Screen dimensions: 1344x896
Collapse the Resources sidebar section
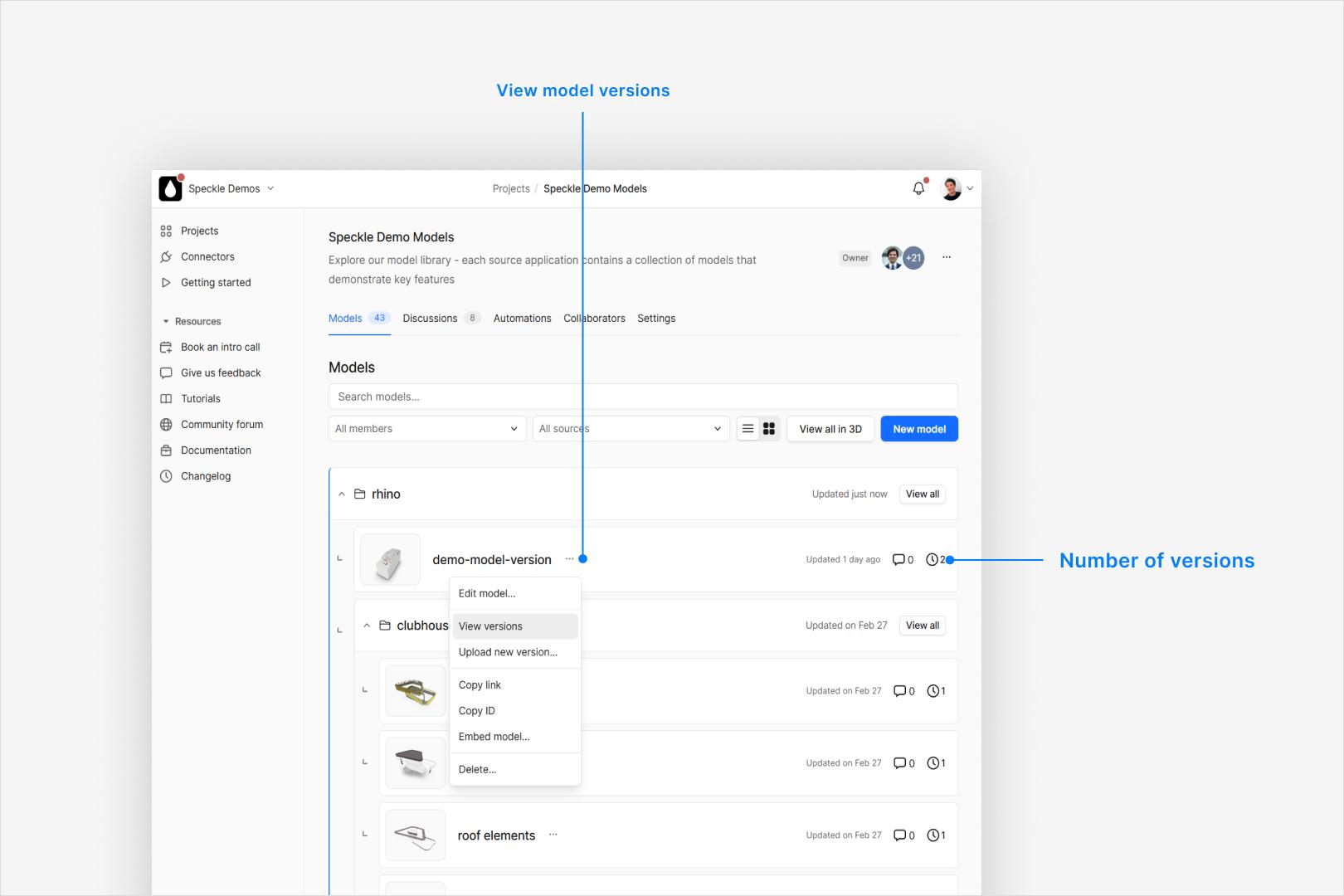(166, 321)
